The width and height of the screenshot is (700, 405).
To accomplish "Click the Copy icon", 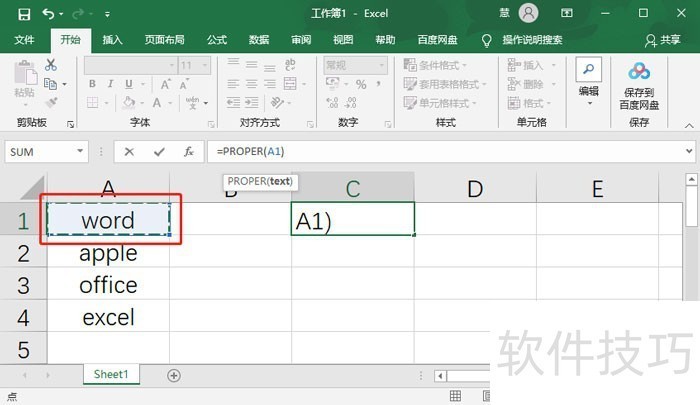I will pyautogui.click(x=50, y=84).
